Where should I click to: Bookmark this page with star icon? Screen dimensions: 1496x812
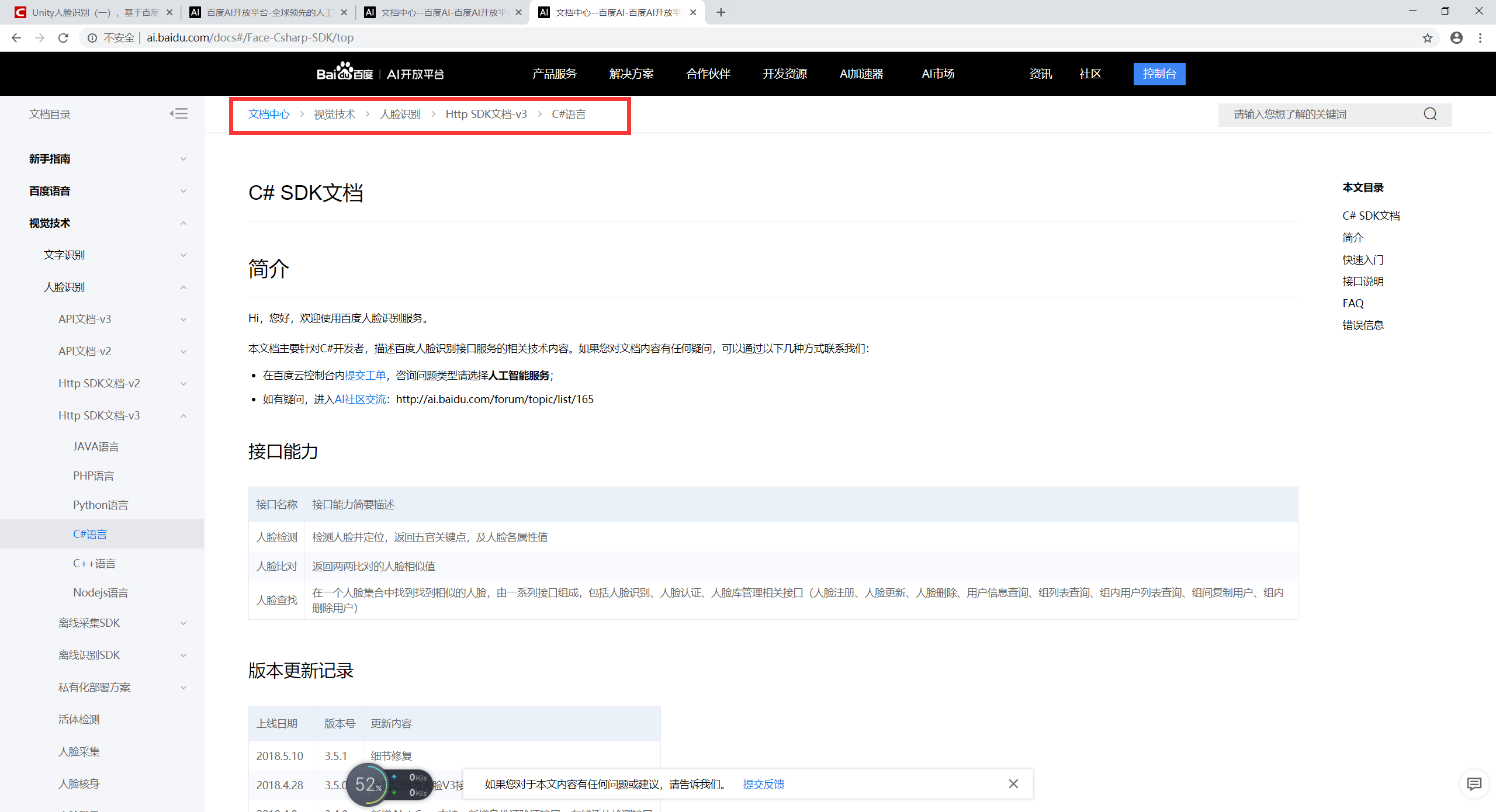1428,38
